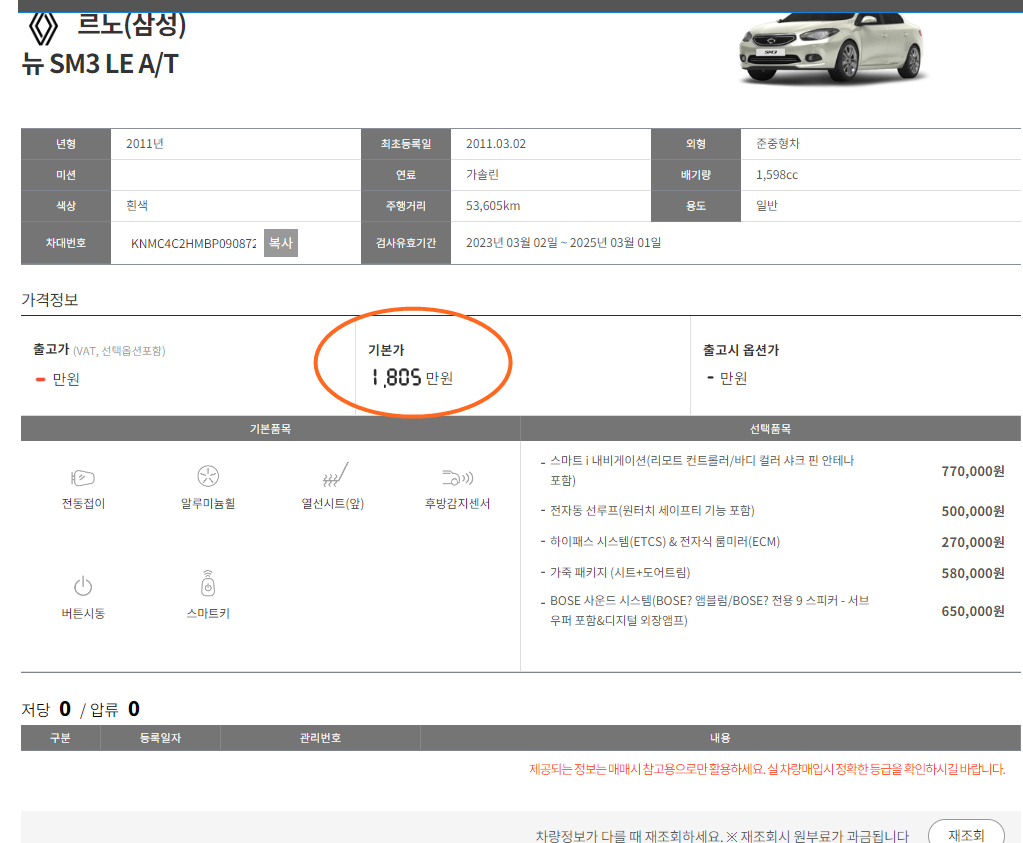Click the 뉴 SM3 LE A/T model title
This screenshot has width=1023, height=843.
point(100,64)
